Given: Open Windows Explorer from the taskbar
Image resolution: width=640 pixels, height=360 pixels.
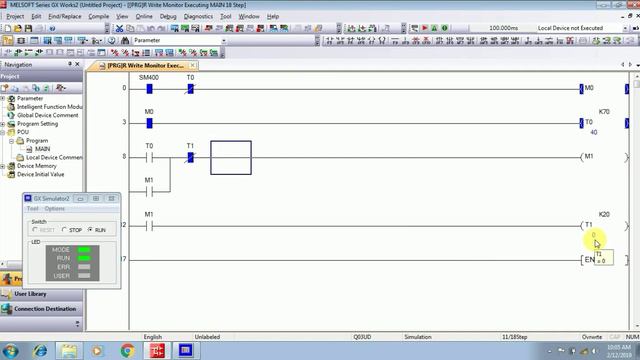Looking at the screenshot, I should click(x=69, y=351).
